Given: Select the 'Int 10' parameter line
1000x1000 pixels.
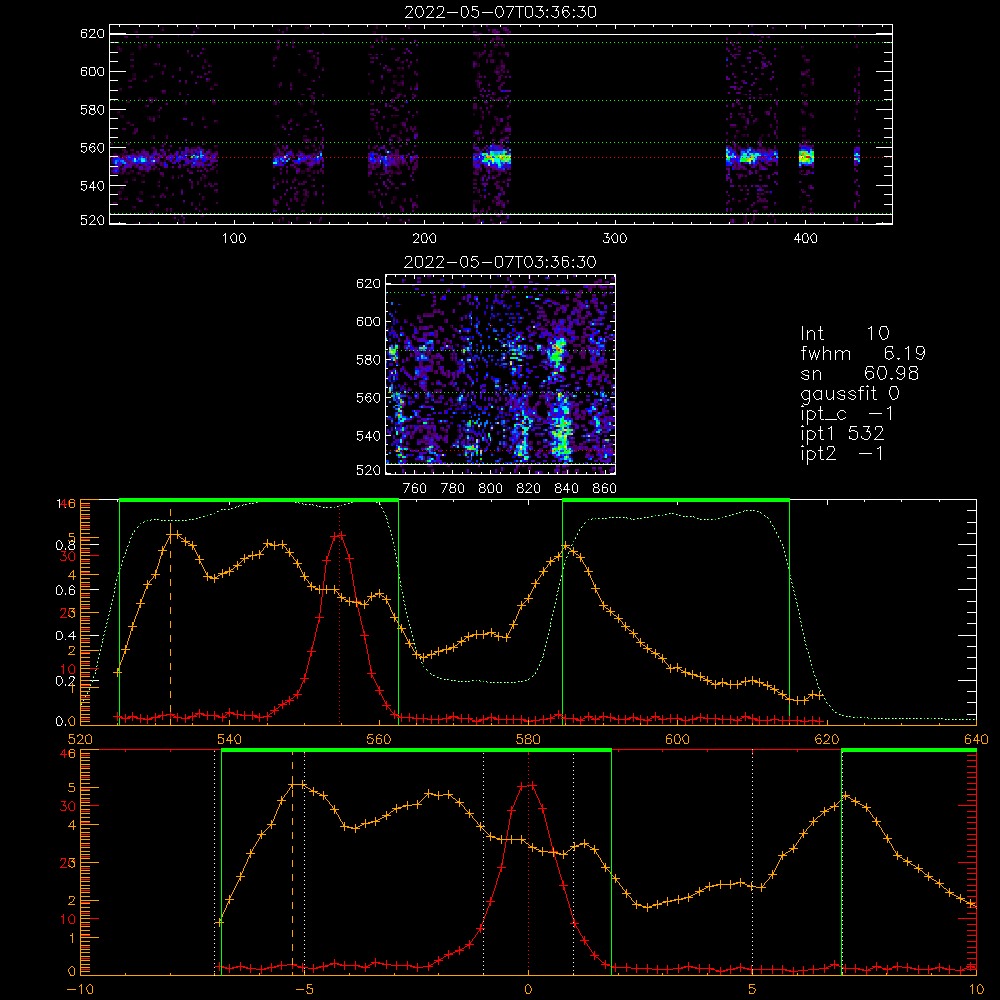Looking at the screenshot, I should pos(844,333).
